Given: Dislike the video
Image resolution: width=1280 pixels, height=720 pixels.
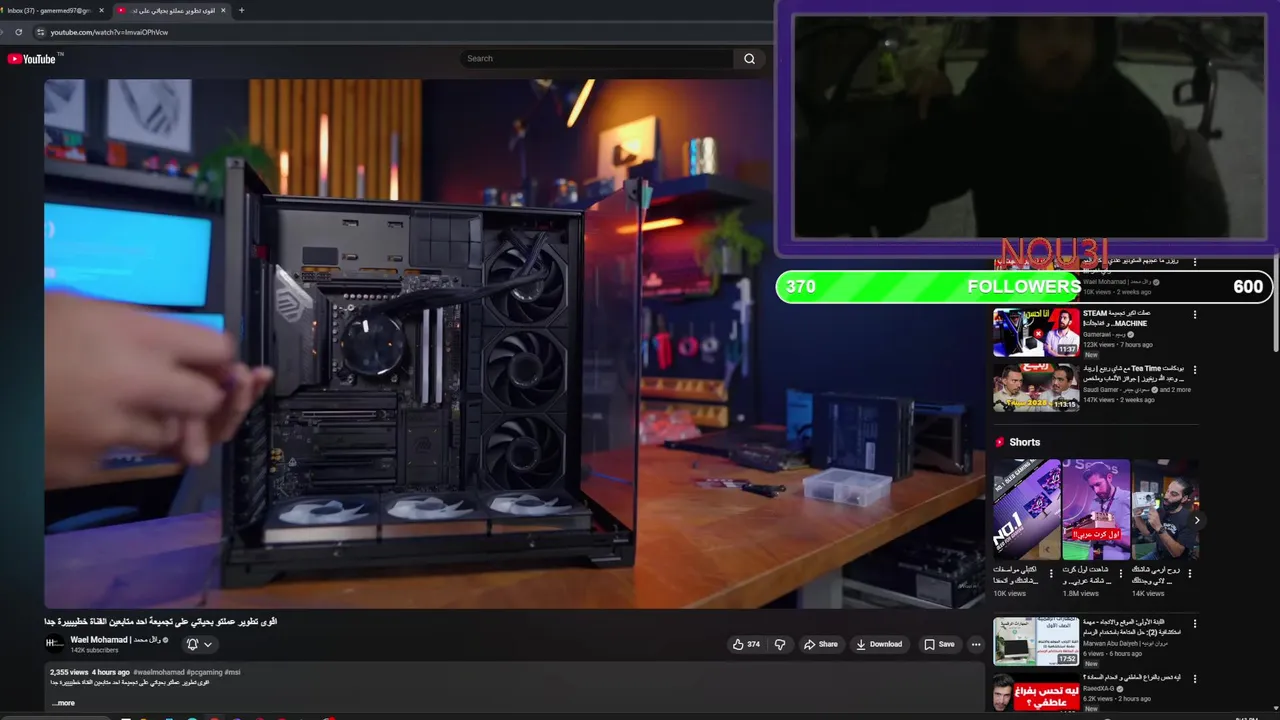Looking at the screenshot, I should coord(780,644).
